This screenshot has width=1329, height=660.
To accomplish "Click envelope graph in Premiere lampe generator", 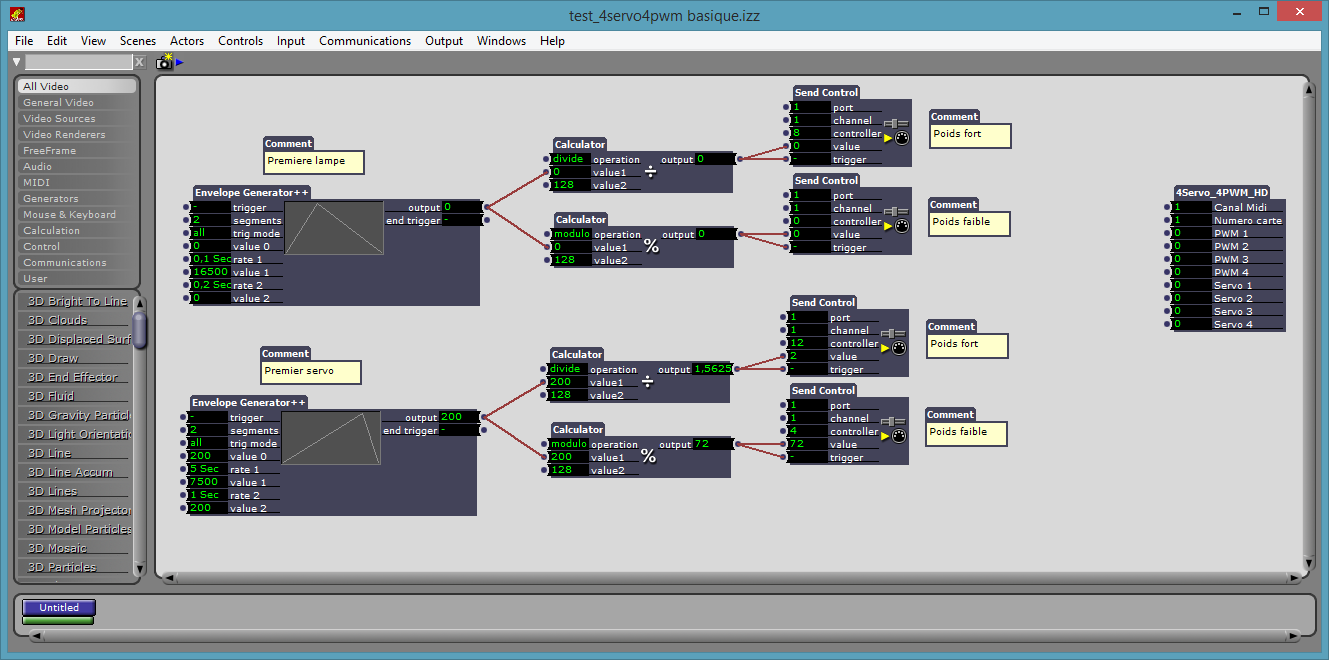I will click(x=334, y=227).
